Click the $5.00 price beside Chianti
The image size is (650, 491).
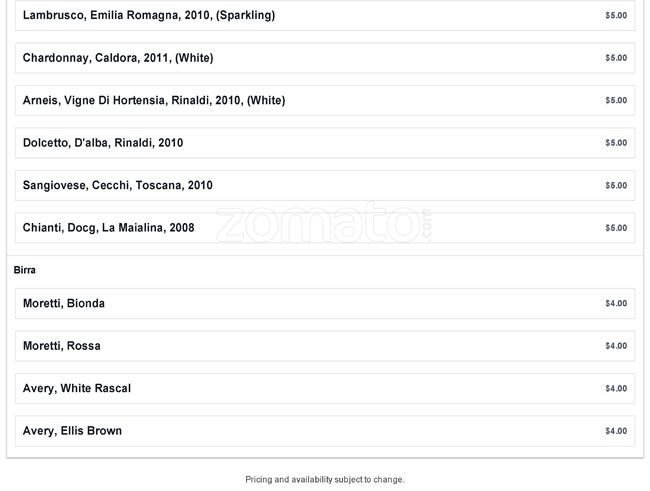(x=616, y=228)
